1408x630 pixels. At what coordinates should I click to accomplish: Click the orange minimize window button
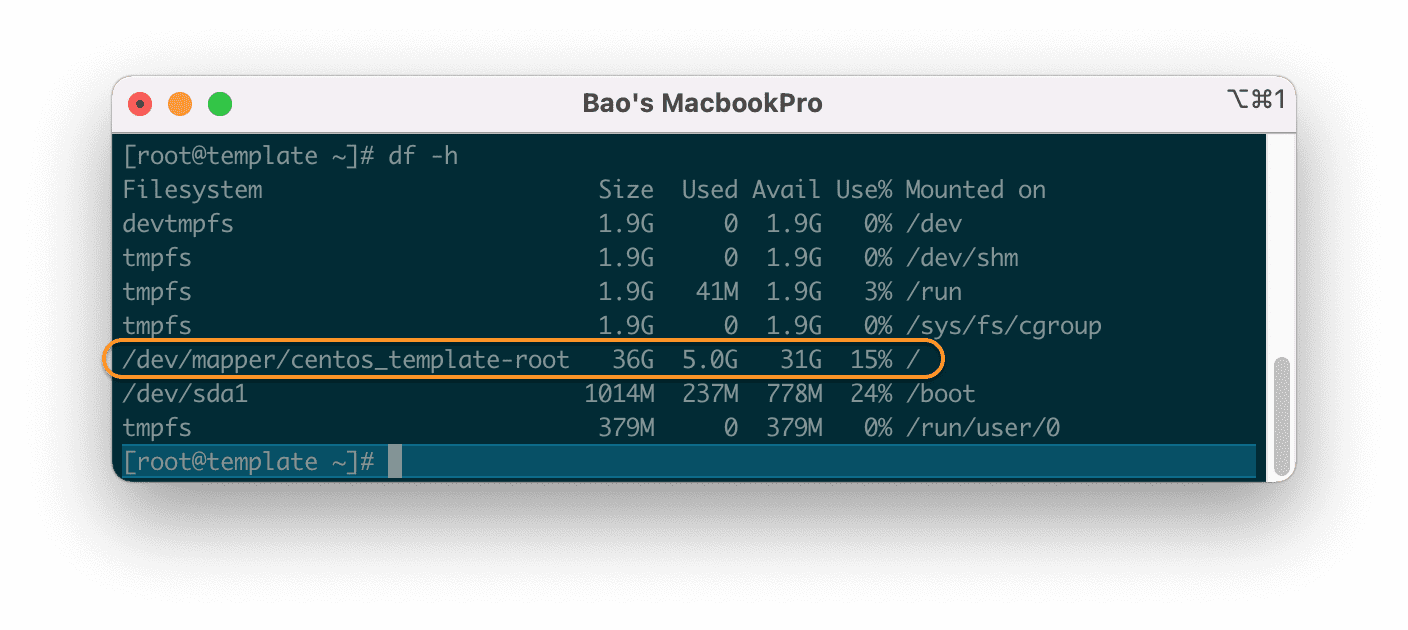(x=180, y=103)
